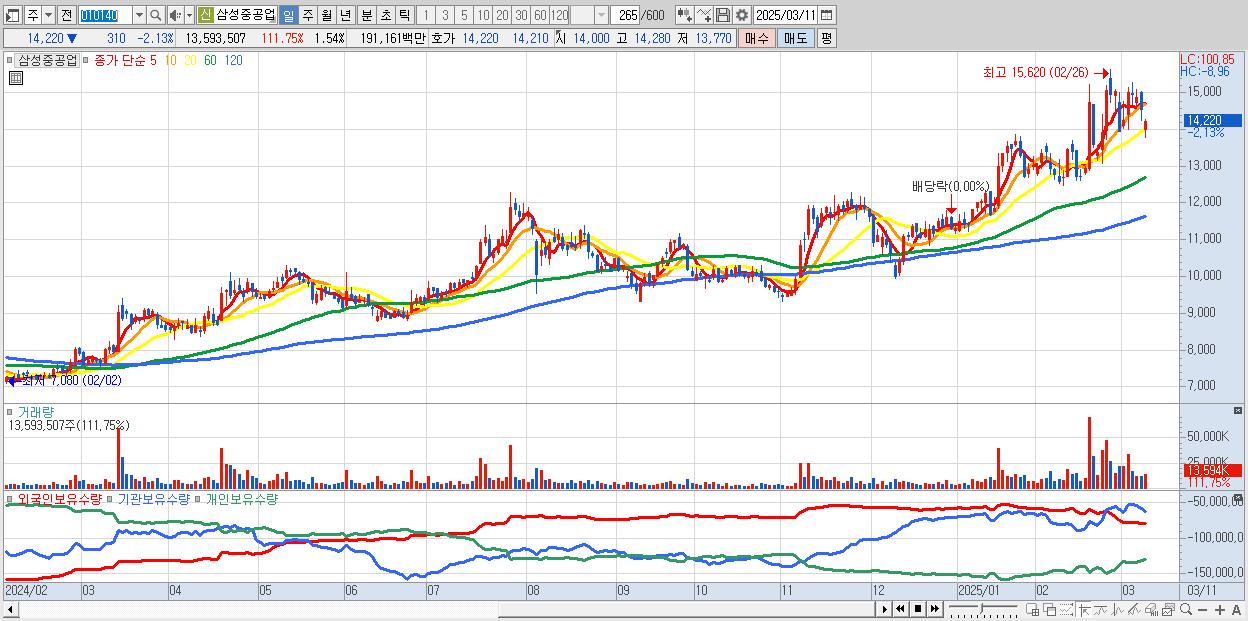Click the green 신 badge icon
The width and height of the screenshot is (1248, 621).
205,15
